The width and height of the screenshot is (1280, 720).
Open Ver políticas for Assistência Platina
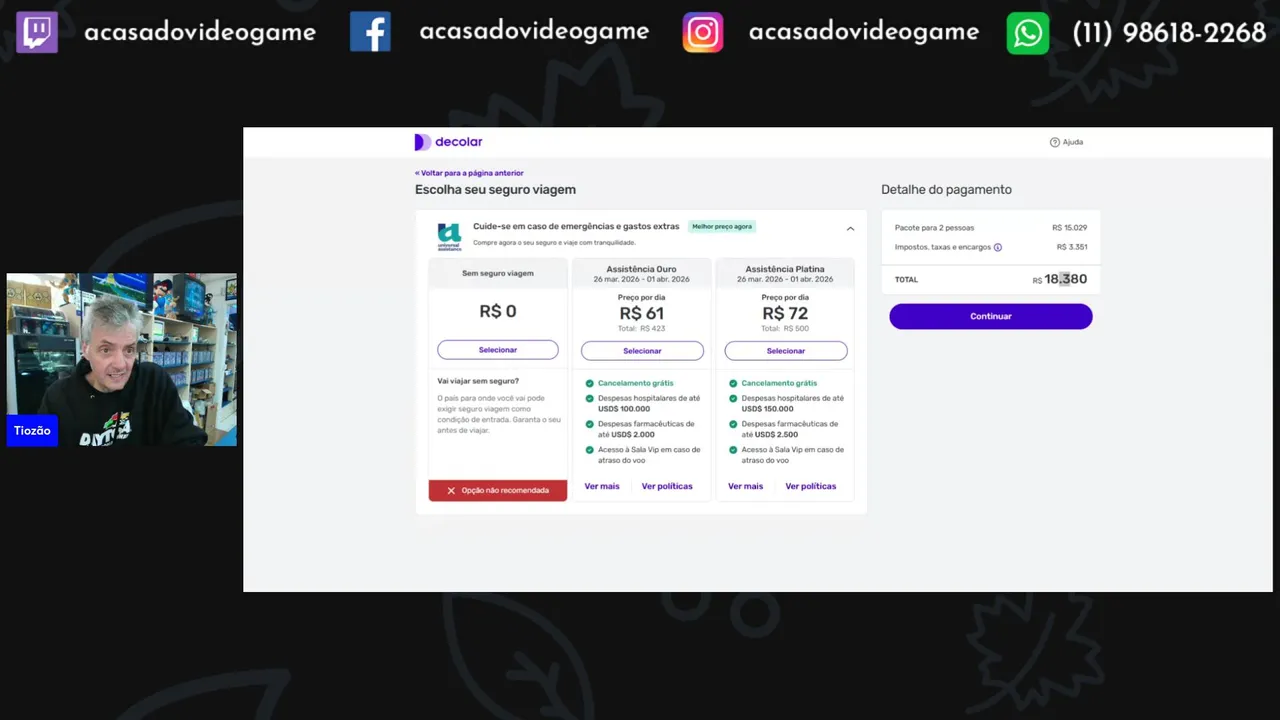coord(811,486)
